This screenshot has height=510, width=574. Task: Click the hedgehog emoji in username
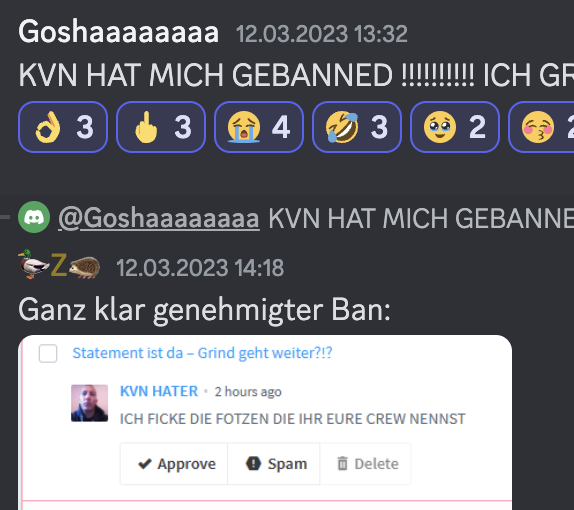[x=85, y=268]
